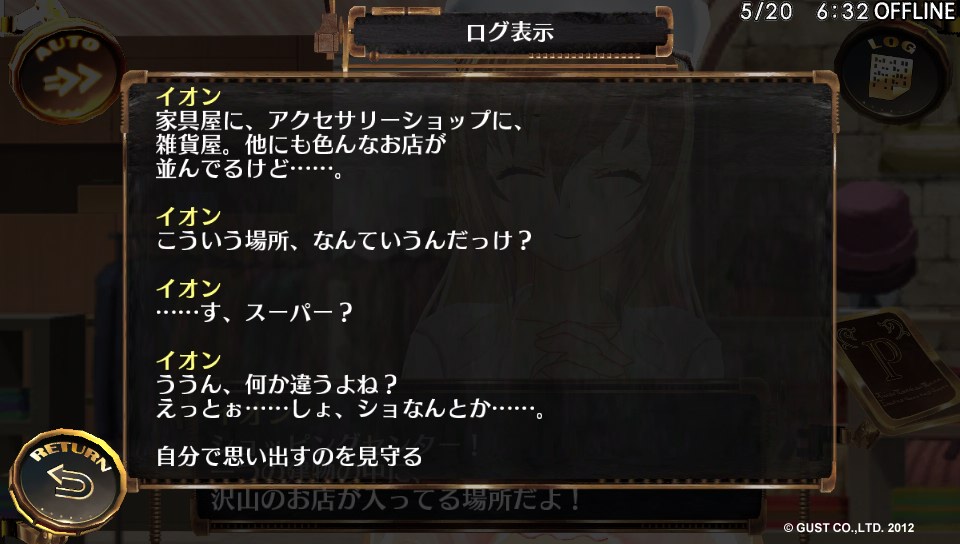Select the last イオン speaker name
Viewport: 960px width, 544px height.
[x=188, y=360]
